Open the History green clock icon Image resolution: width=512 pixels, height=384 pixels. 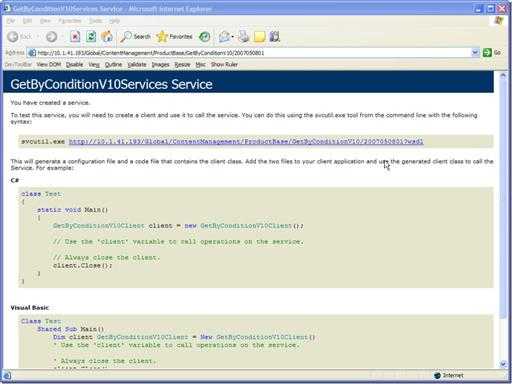(205, 37)
